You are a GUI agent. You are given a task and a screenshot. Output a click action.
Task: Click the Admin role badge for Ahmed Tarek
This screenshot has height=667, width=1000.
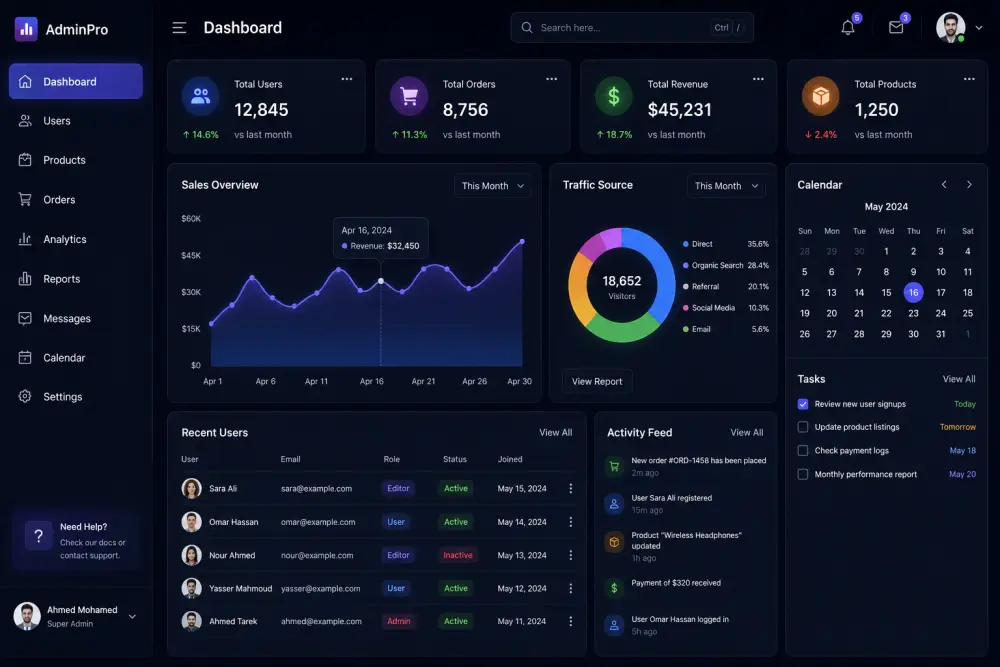click(399, 621)
